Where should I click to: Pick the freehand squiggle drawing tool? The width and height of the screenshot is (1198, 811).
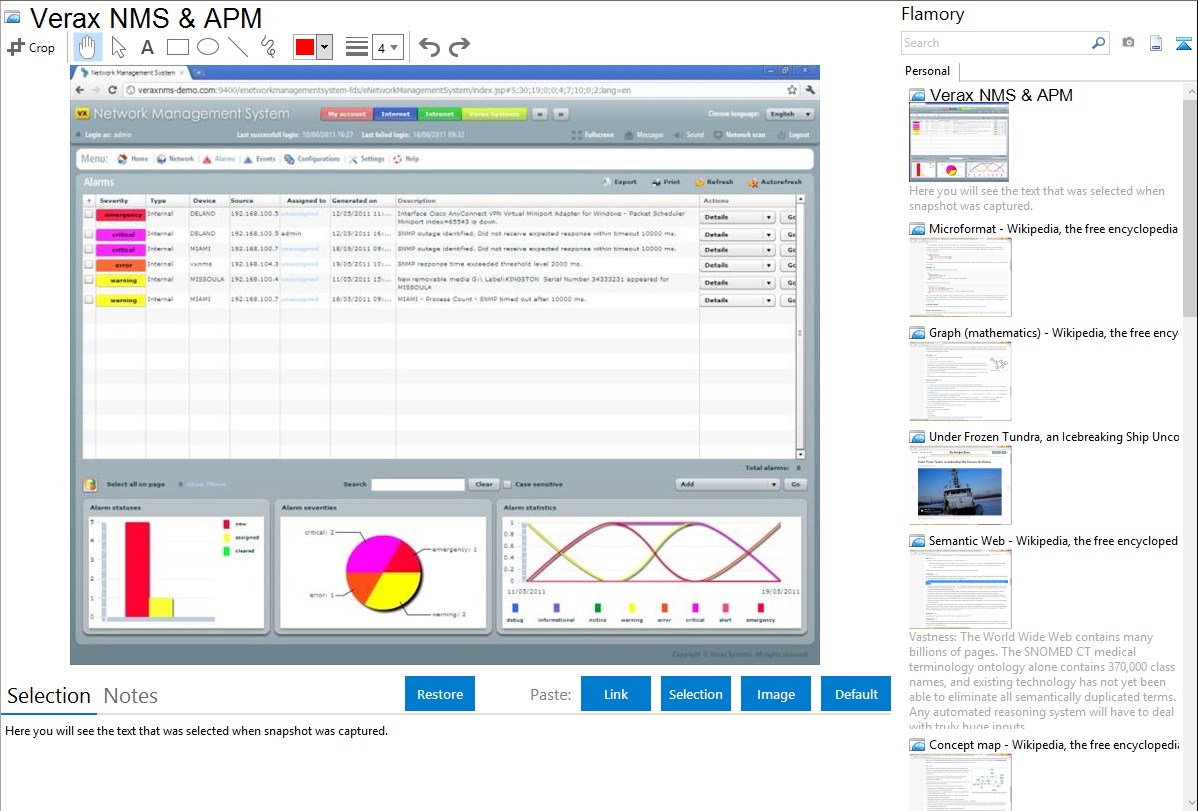pos(266,46)
